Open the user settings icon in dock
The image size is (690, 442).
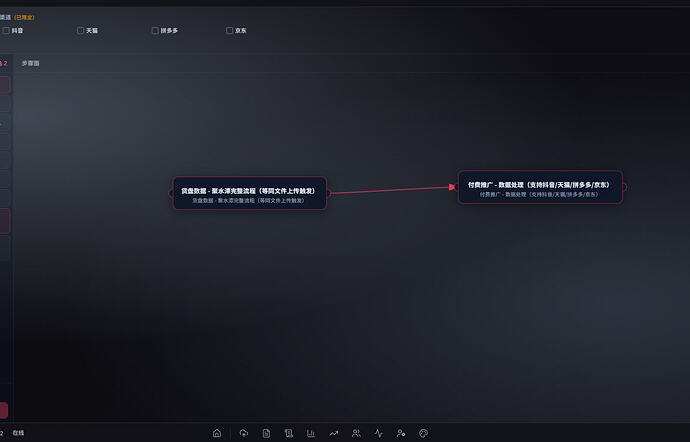pos(401,433)
